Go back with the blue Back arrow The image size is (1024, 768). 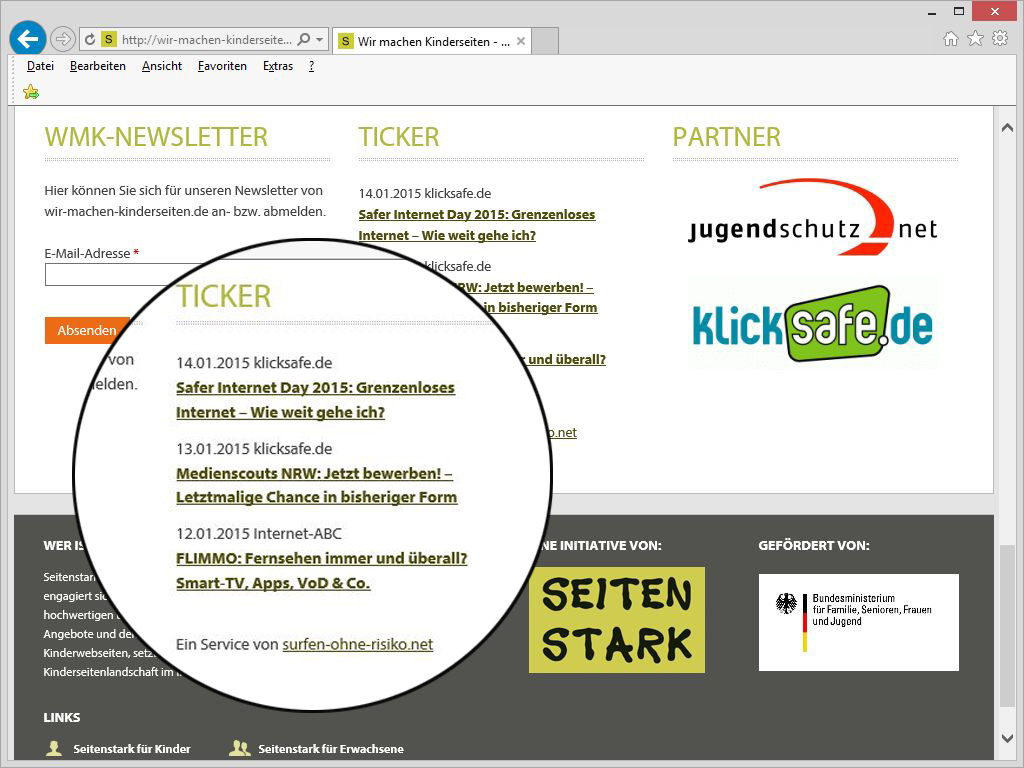(x=27, y=39)
